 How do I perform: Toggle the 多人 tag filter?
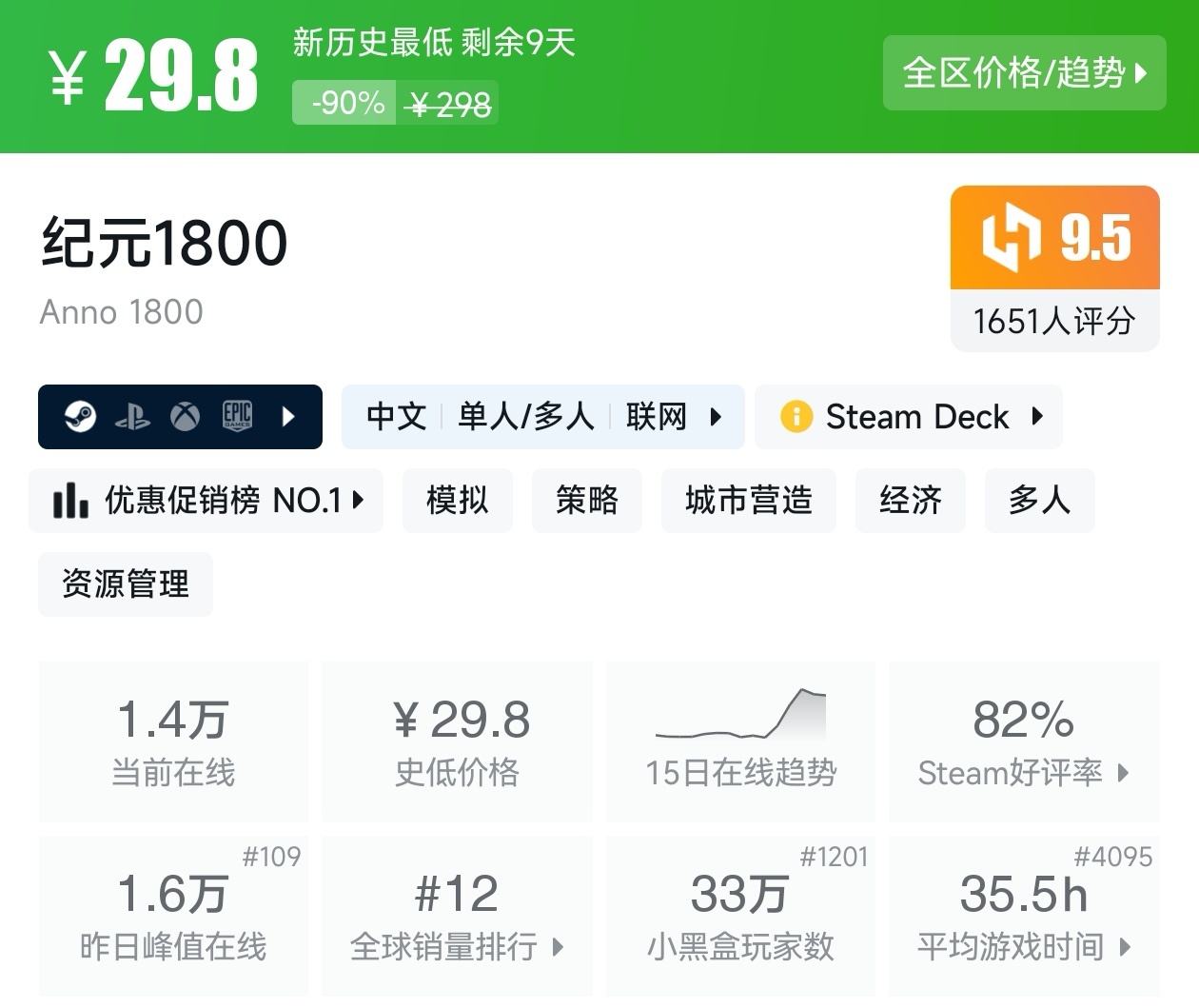[x=1039, y=501]
